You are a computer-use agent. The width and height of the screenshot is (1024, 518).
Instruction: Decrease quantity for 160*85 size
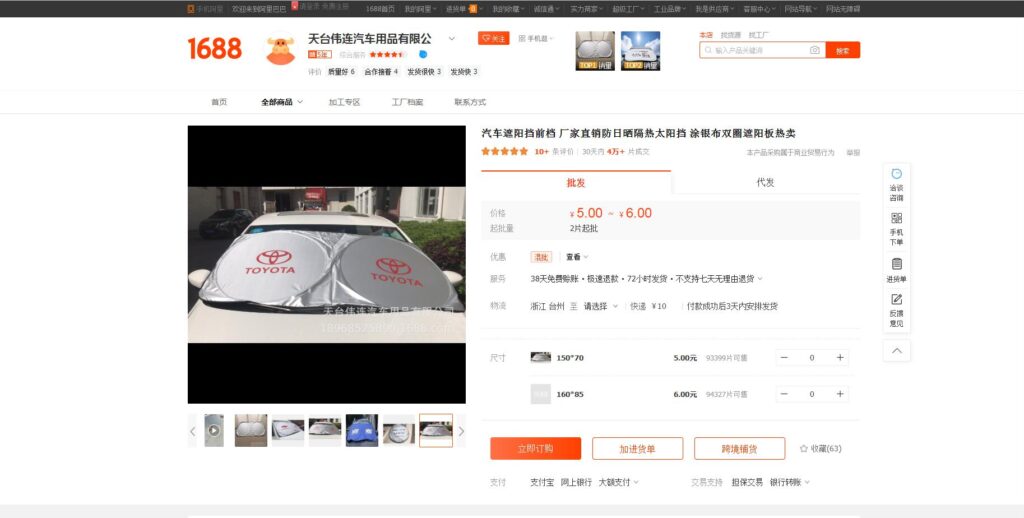click(x=784, y=394)
